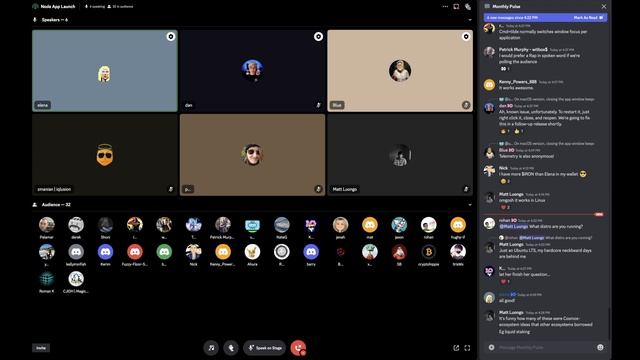640x360 pixels.
Task: Click muted mic icon on Blue's tile
Action: [x=466, y=105]
